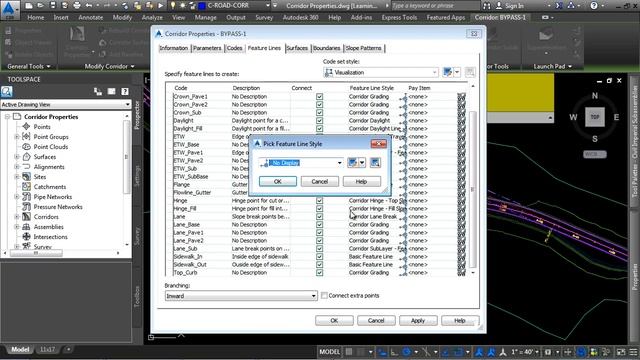
Task: Expand the Modify Corridor ribbon panel
Action: click(109, 66)
